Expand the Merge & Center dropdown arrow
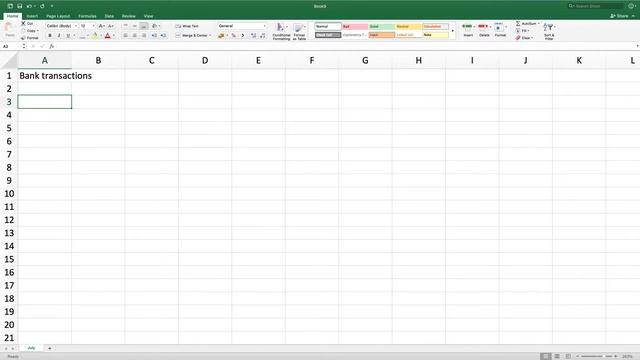The height and width of the screenshot is (360, 640). click(x=211, y=36)
